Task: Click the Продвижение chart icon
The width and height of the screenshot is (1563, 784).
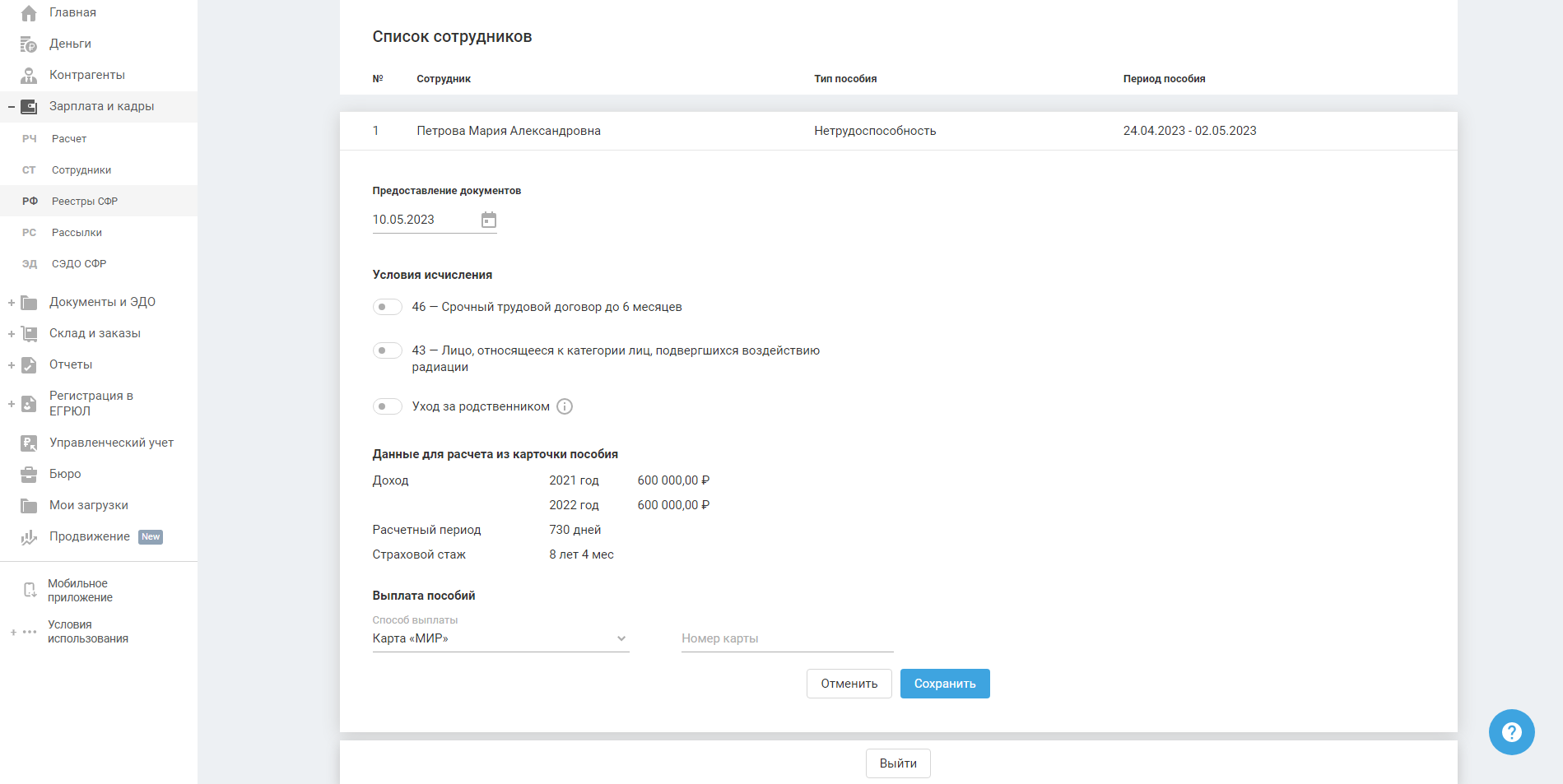Action: 29,537
